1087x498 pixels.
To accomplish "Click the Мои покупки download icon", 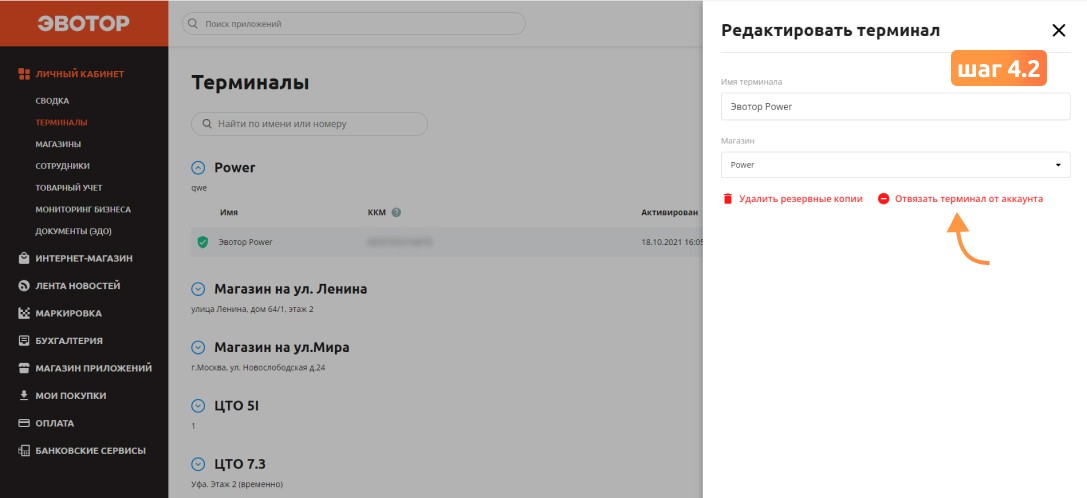I will click(24, 395).
